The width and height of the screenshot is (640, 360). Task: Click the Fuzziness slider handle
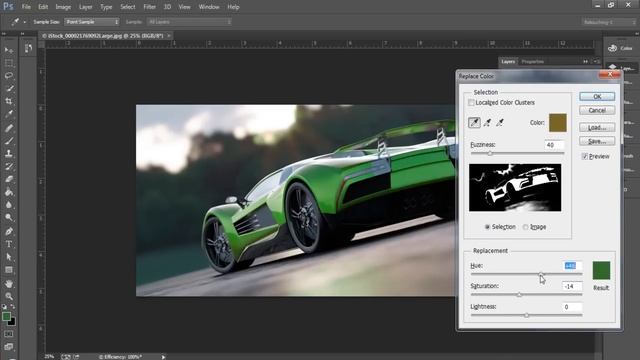[x=490, y=153]
